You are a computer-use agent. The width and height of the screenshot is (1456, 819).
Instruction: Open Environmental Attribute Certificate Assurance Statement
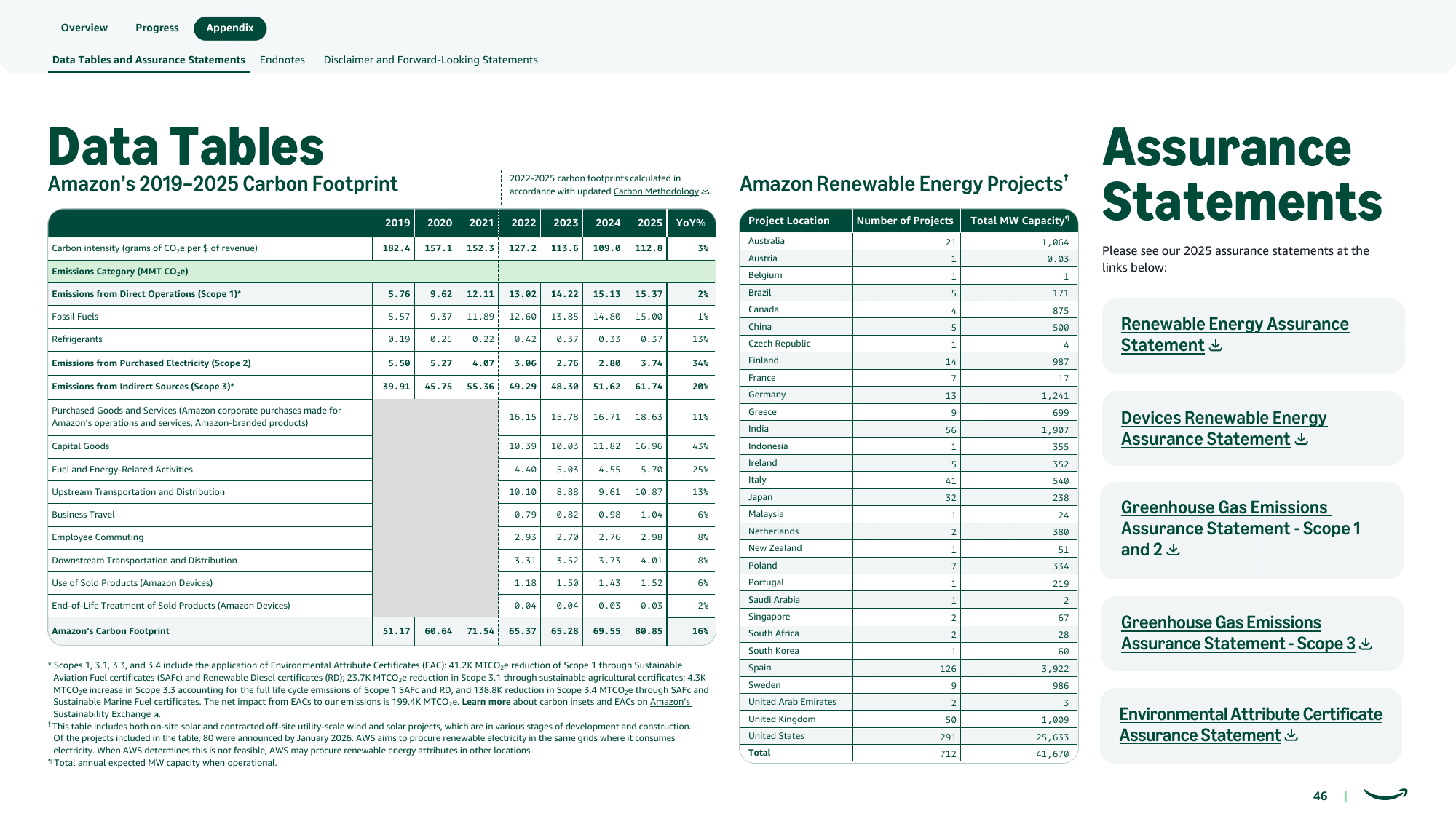pos(1250,725)
